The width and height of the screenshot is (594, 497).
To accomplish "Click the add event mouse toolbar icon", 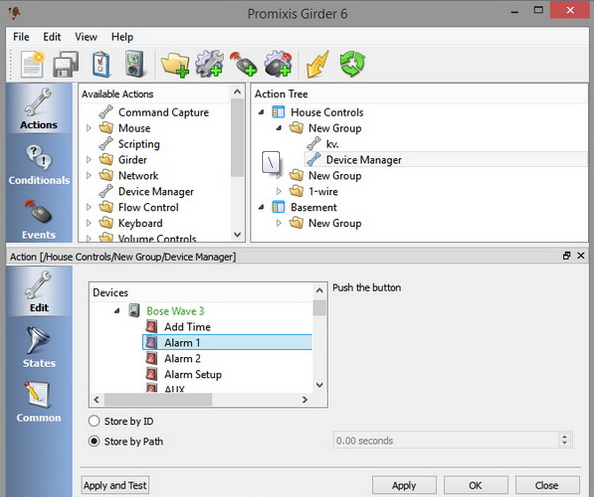I will pyautogui.click(x=243, y=64).
